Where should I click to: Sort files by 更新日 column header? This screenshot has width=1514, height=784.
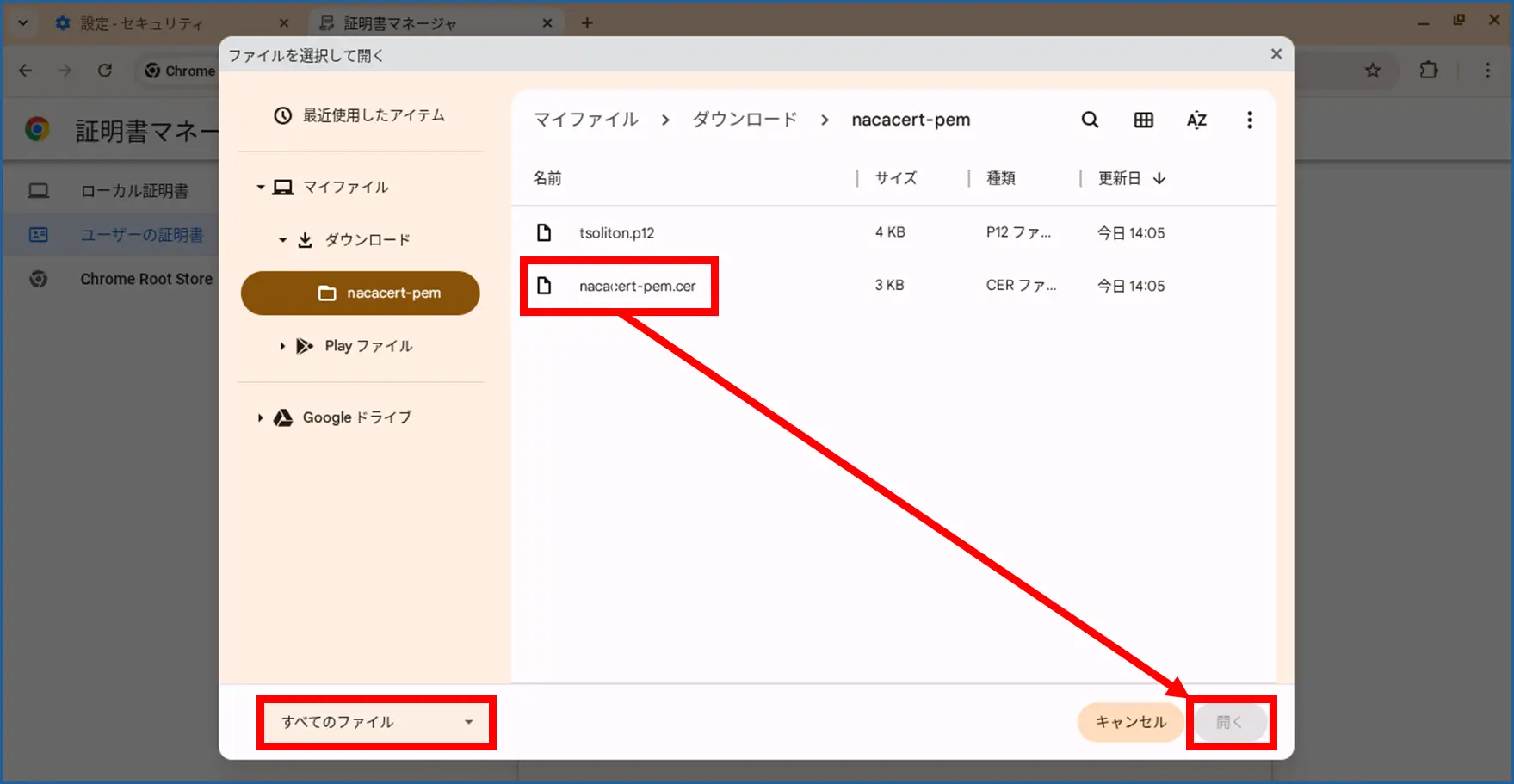pos(1119,178)
